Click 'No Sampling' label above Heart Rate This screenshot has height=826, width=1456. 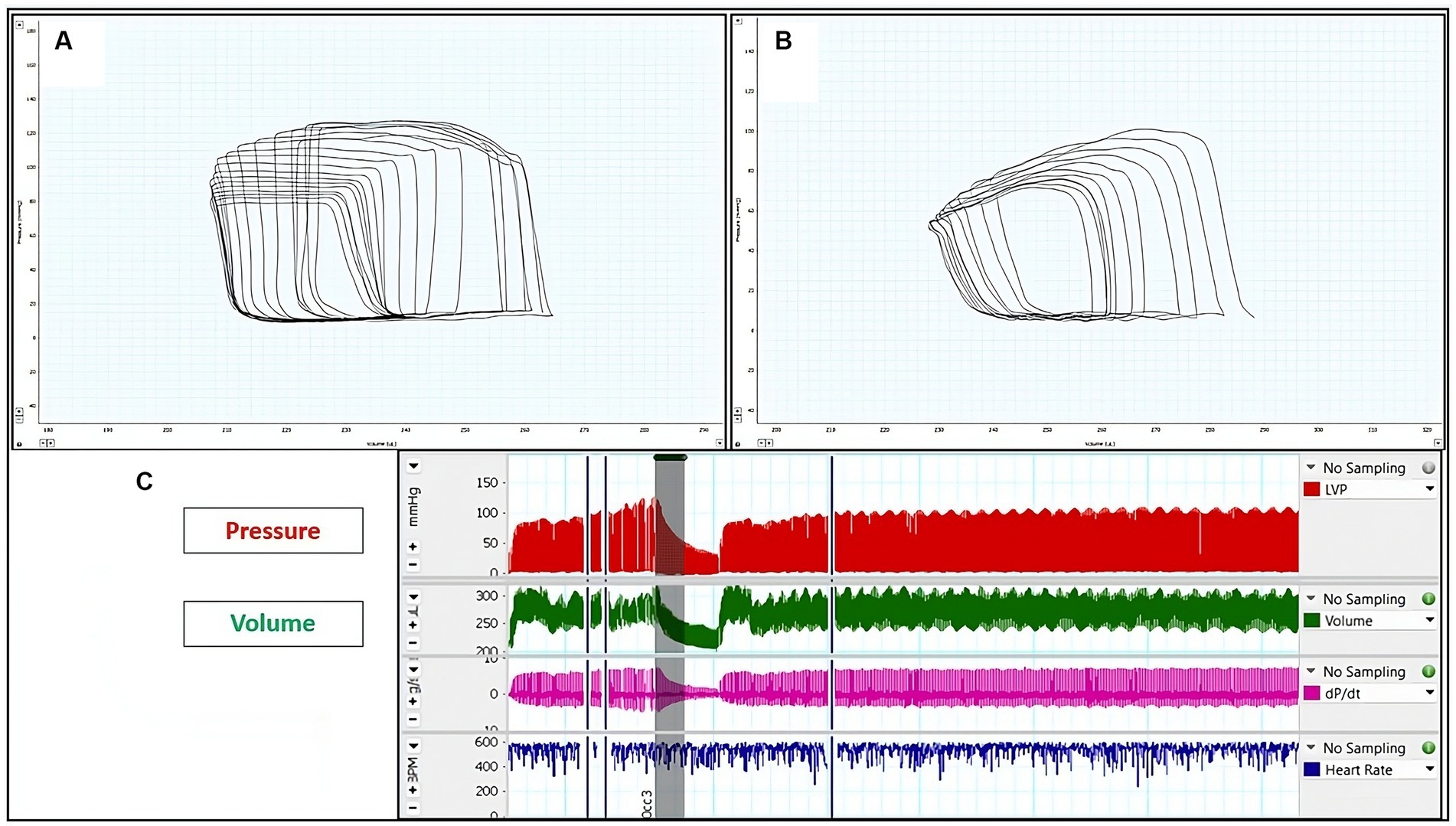(x=1364, y=748)
